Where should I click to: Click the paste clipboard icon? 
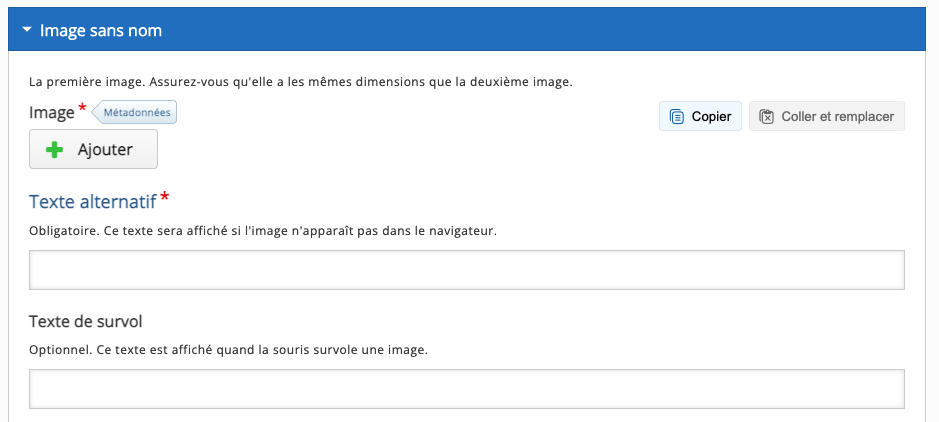(767, 117)
